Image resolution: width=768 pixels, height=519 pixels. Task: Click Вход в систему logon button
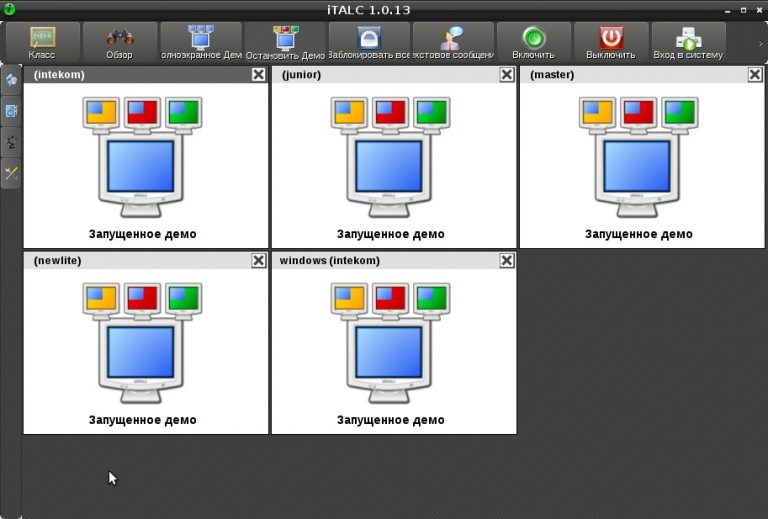689,42
